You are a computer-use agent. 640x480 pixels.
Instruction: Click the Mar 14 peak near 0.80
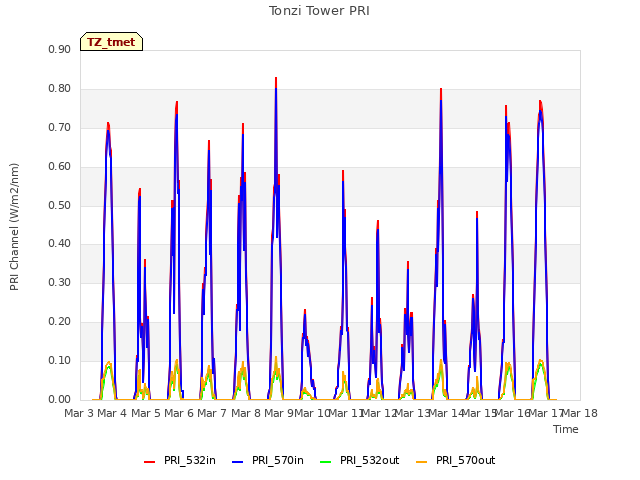[x=441, y=89]
